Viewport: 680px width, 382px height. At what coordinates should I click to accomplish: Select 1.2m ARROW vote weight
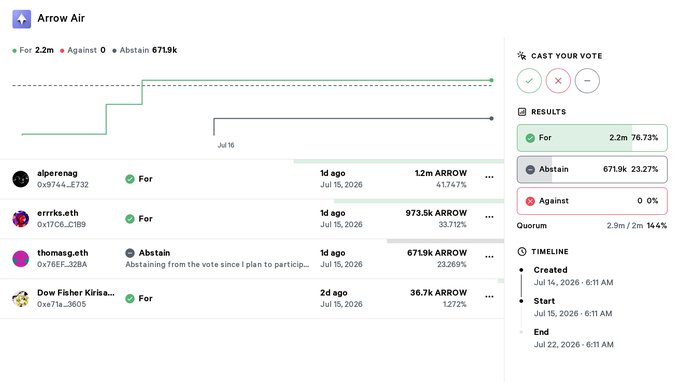(441, 173)
